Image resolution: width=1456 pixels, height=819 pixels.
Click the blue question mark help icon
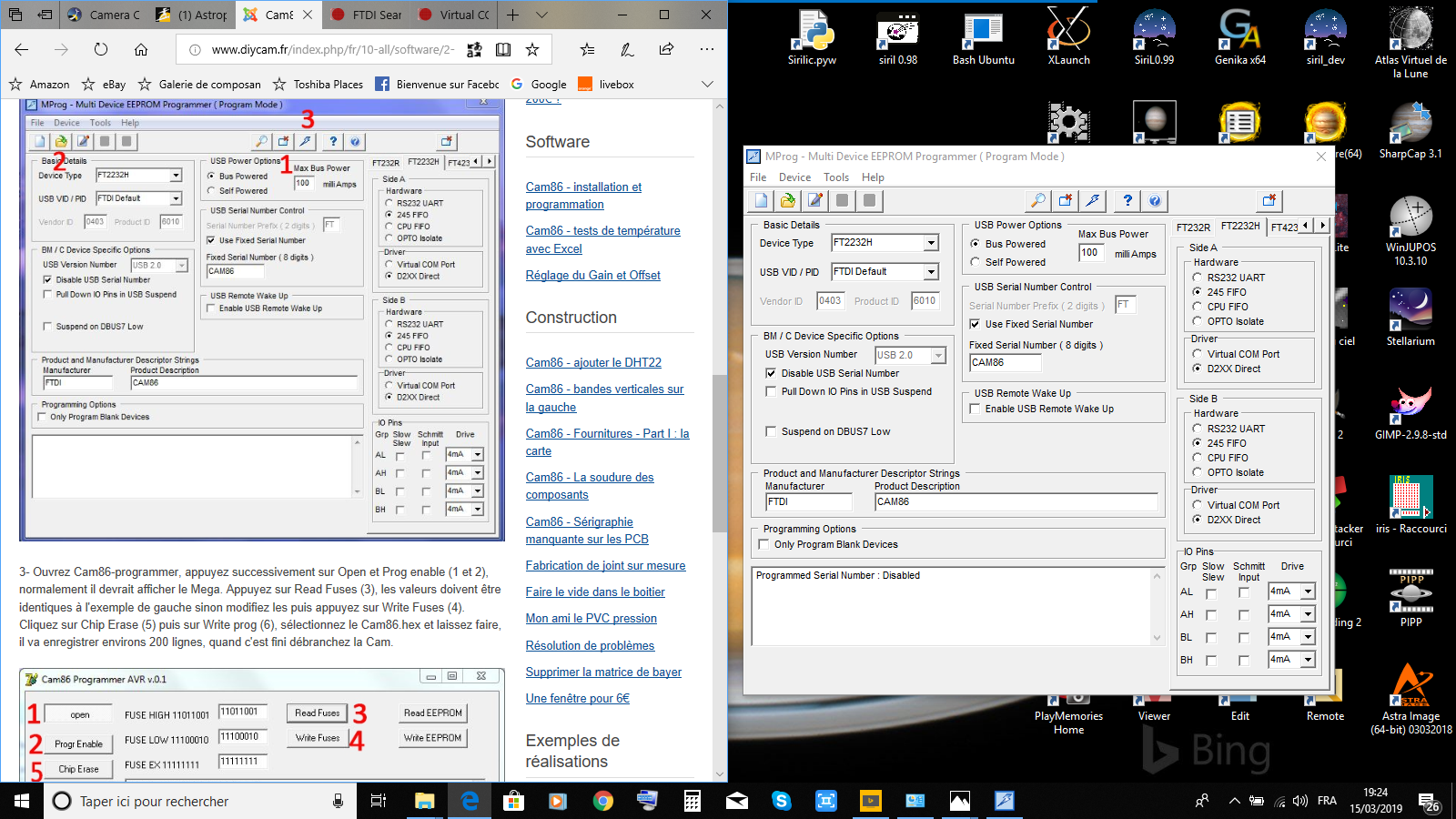1127,201
